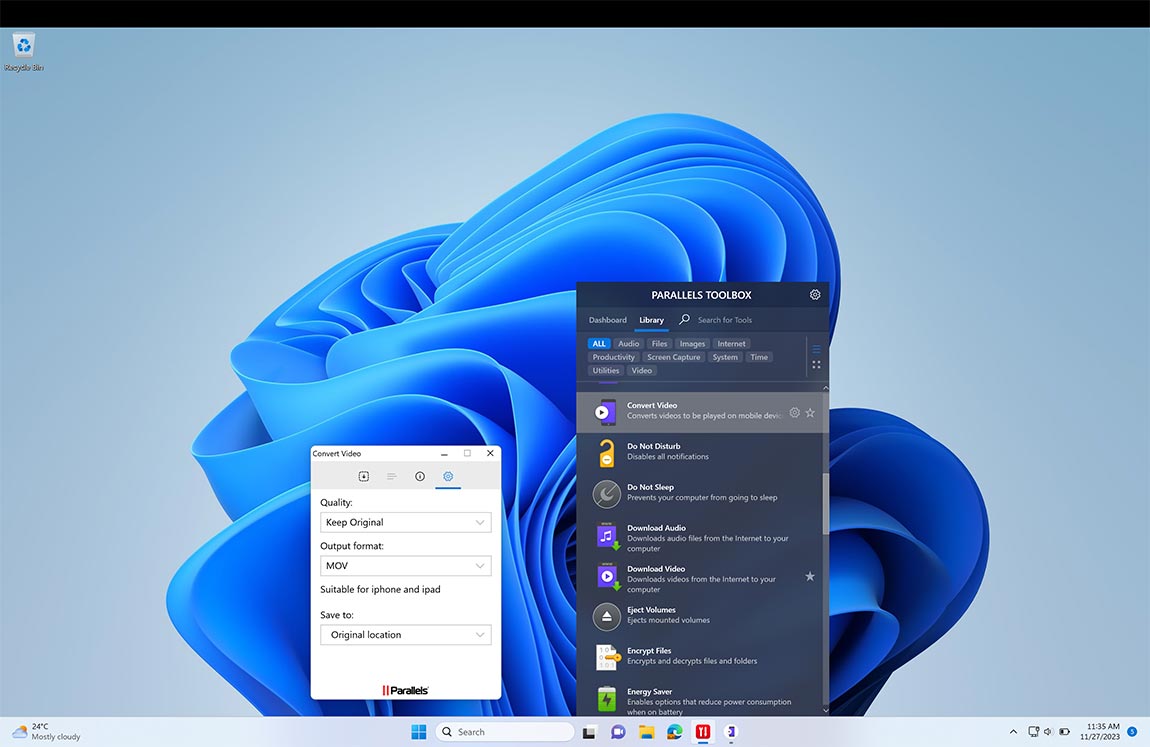Viewport: 1150px width, 747px height.
Task: Open the Quality dropdown
Action: [x=405, y=521]
